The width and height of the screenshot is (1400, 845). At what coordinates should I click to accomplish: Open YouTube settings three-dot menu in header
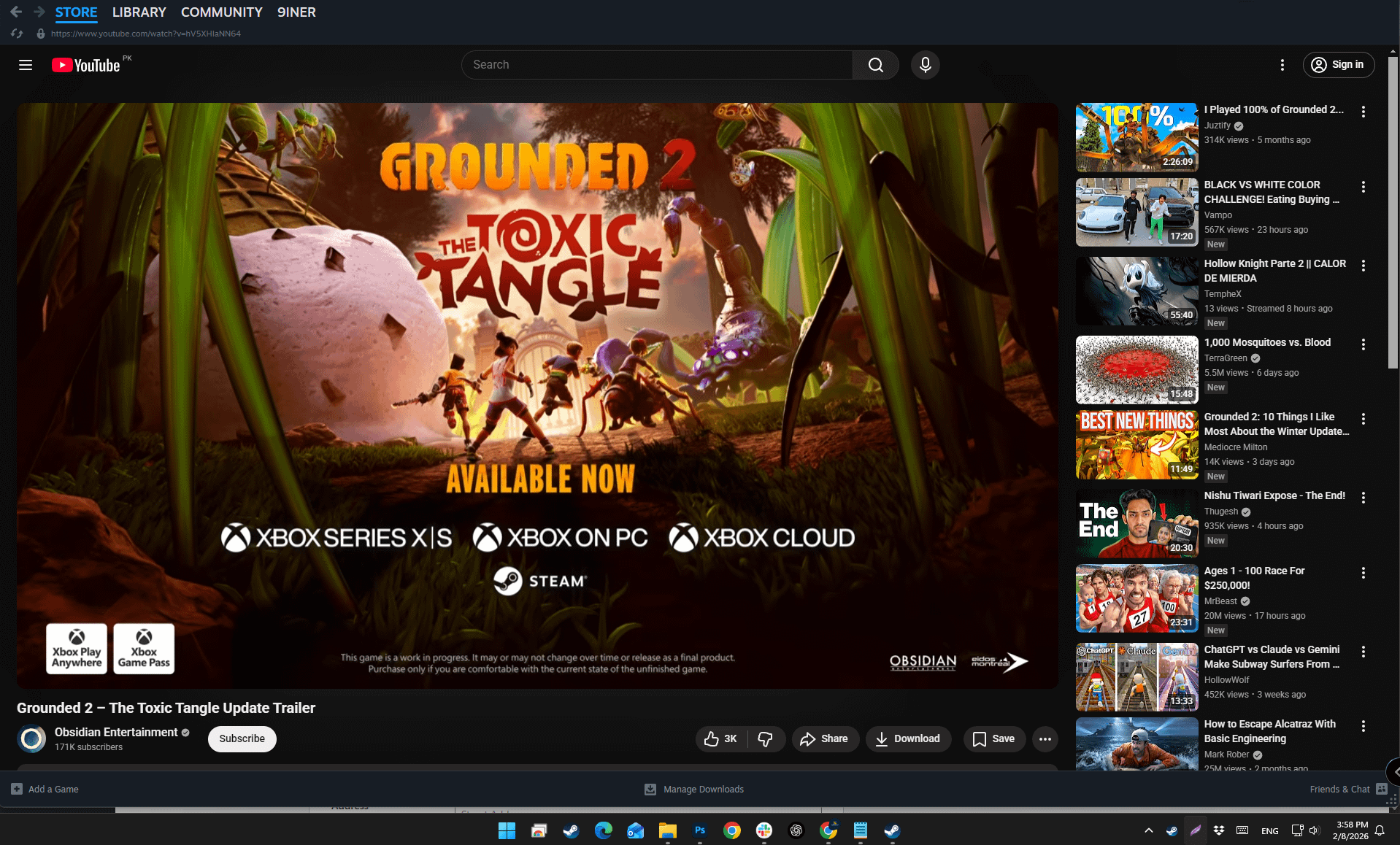(x=1282, y=65)
